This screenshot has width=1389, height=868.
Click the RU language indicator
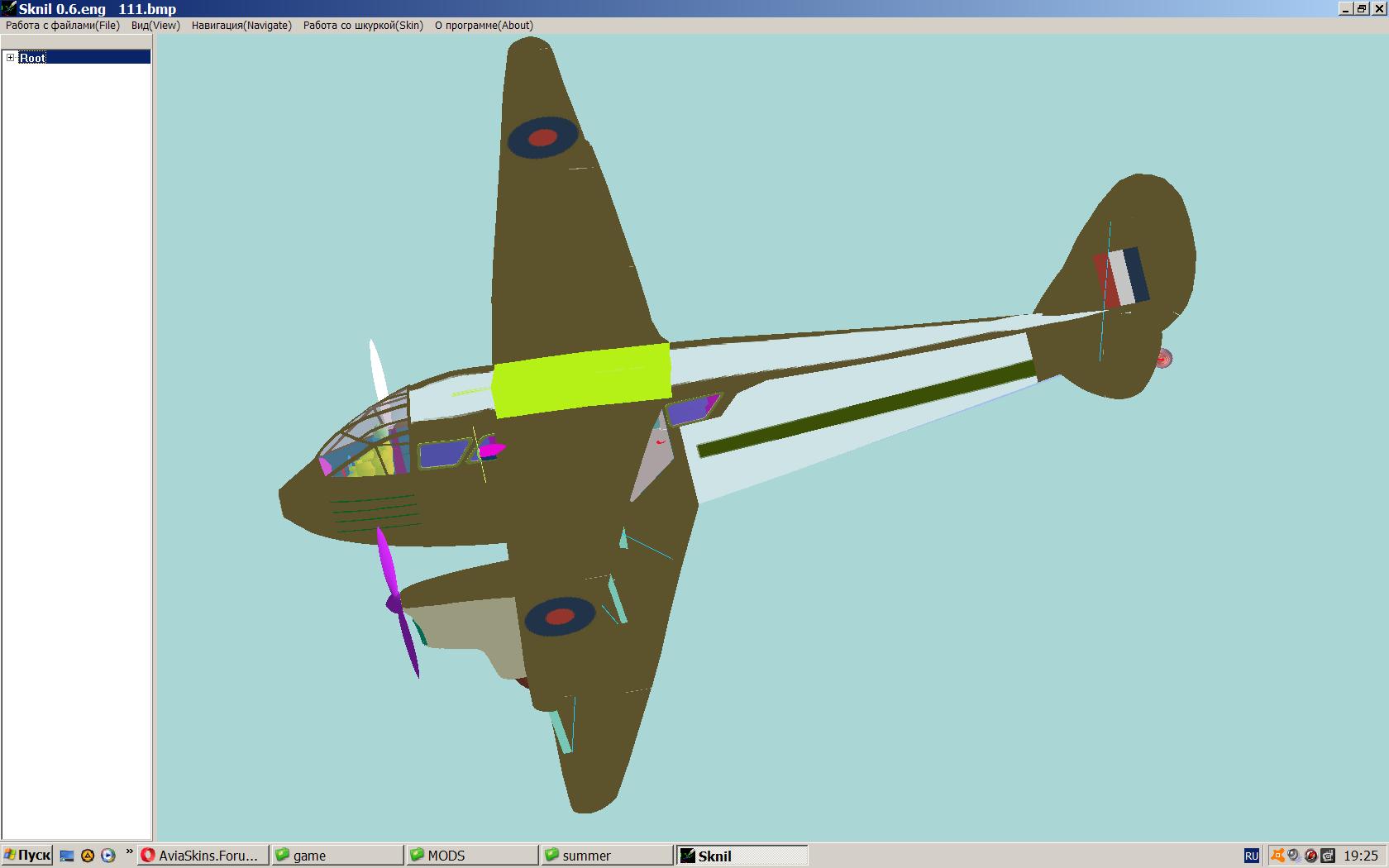[1251, 856]
